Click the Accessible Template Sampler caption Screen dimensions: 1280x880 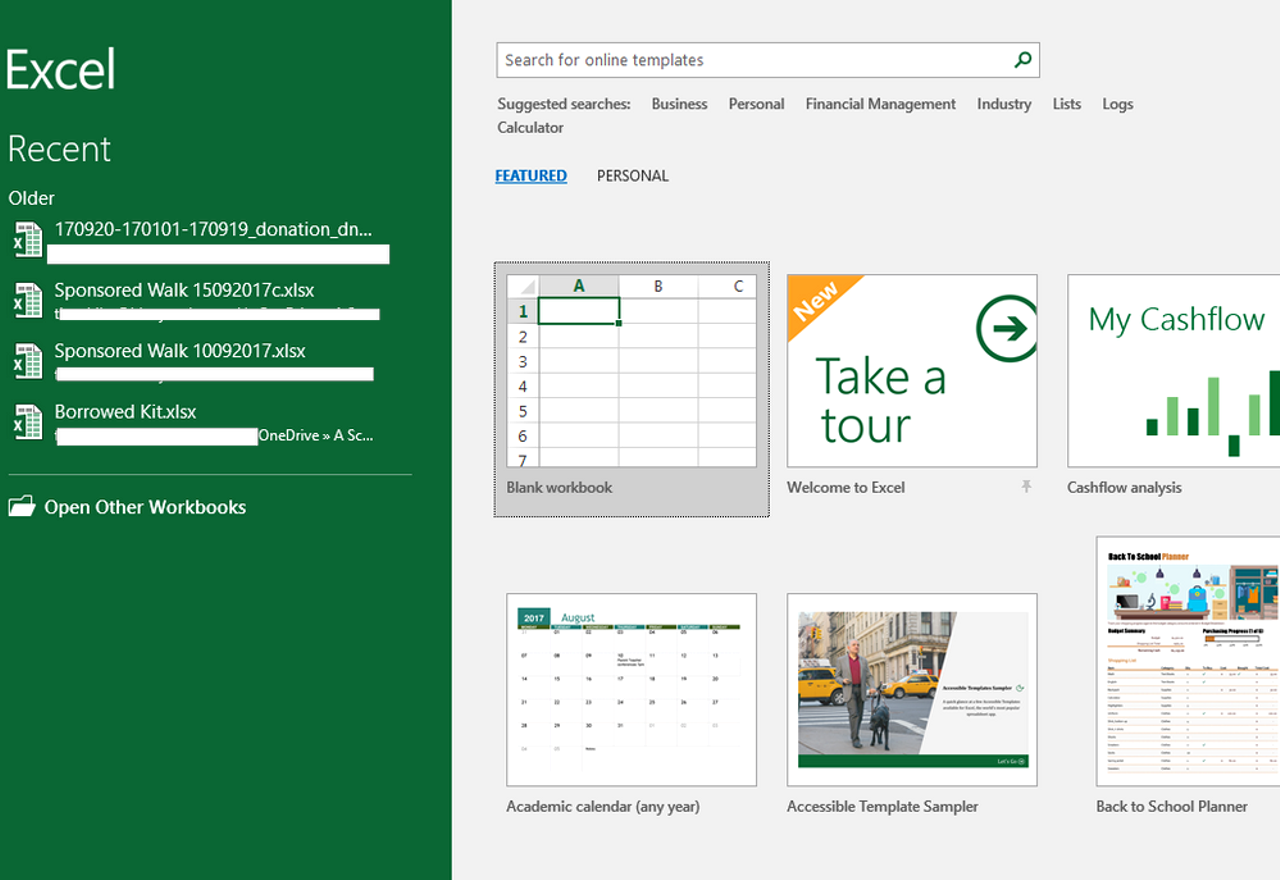[x=883, y=807]
